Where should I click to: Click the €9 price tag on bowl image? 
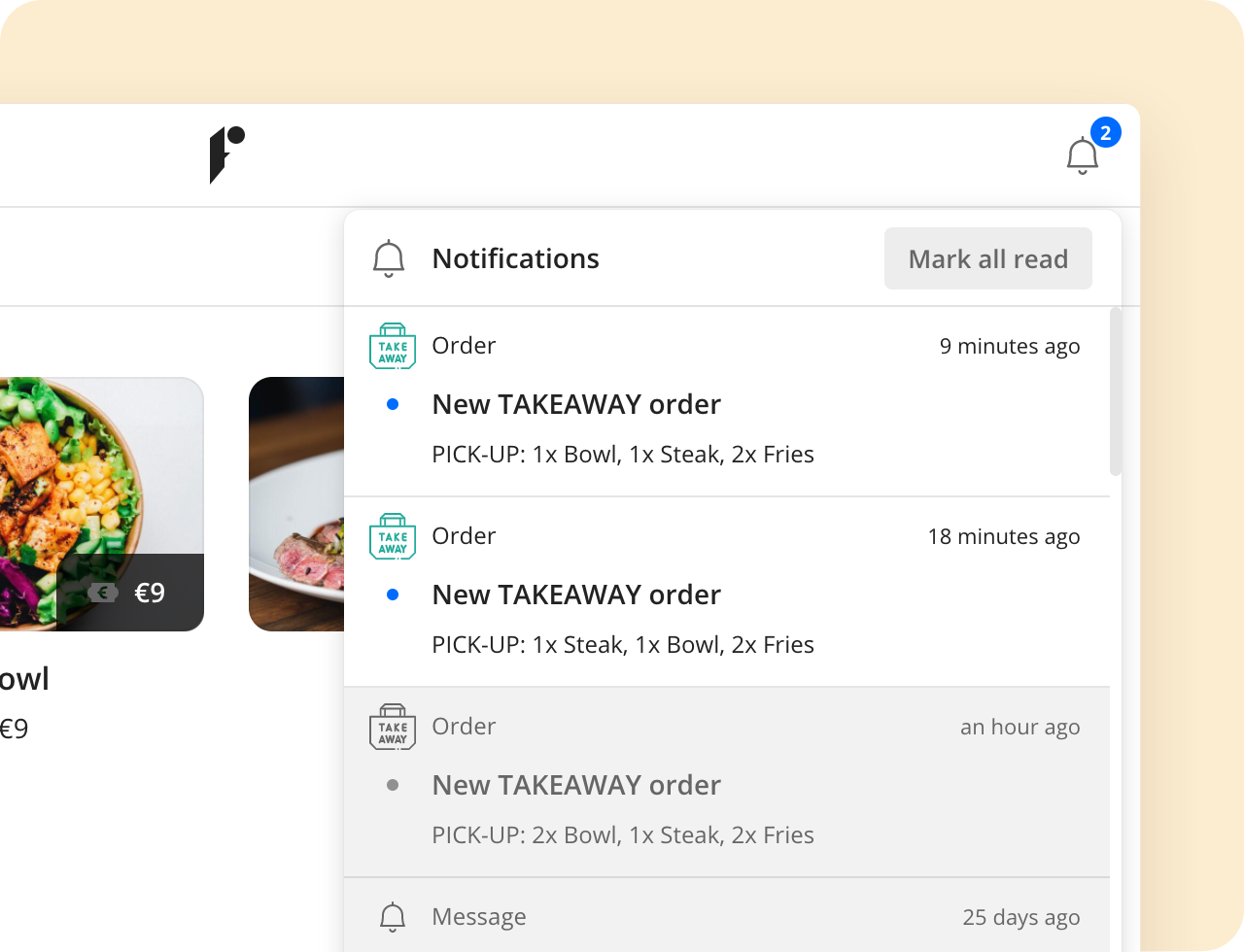tap(150, 593)
